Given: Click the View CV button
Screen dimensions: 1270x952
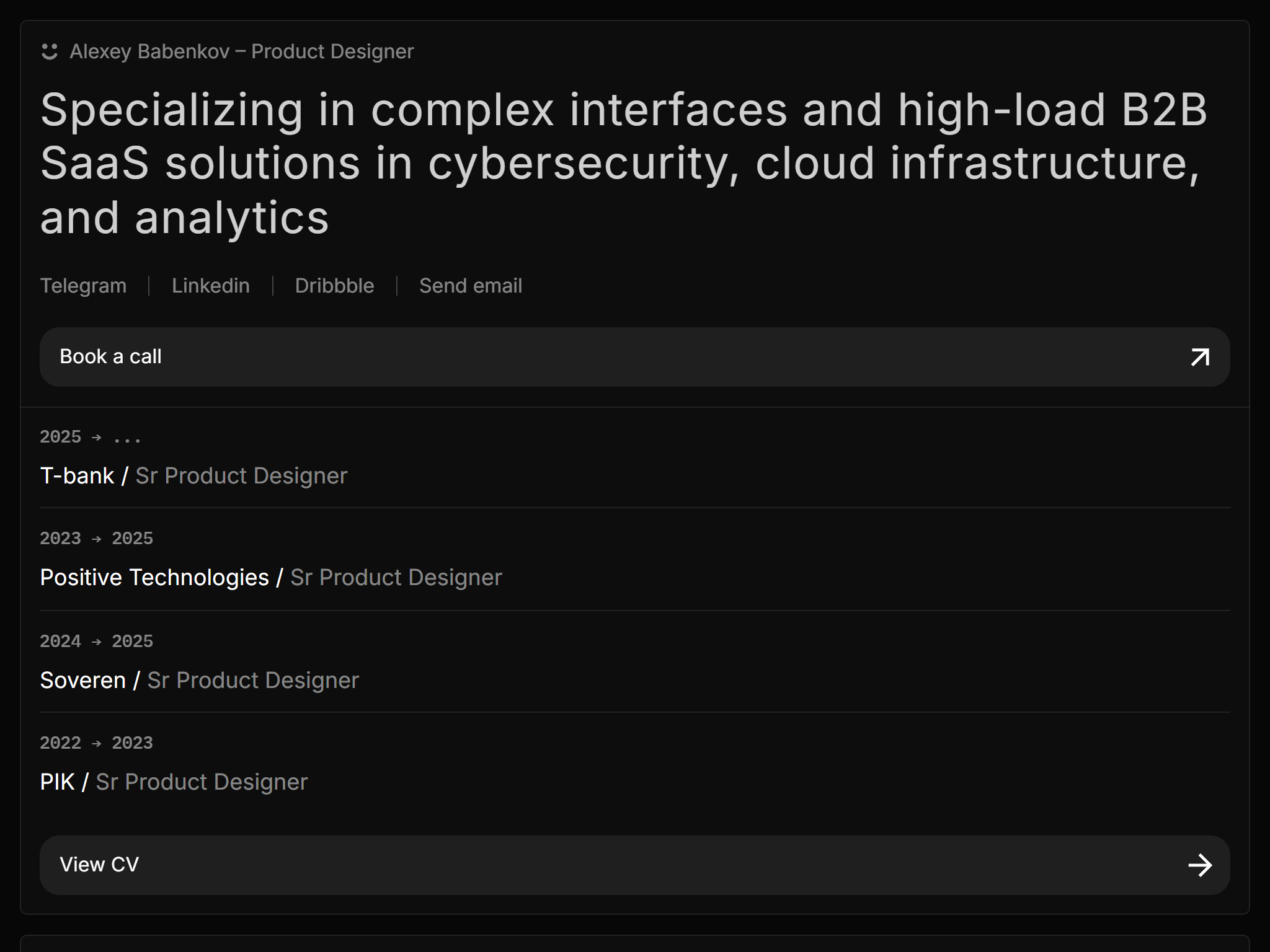Looking at the screenshot, I should tap(635, 865).
